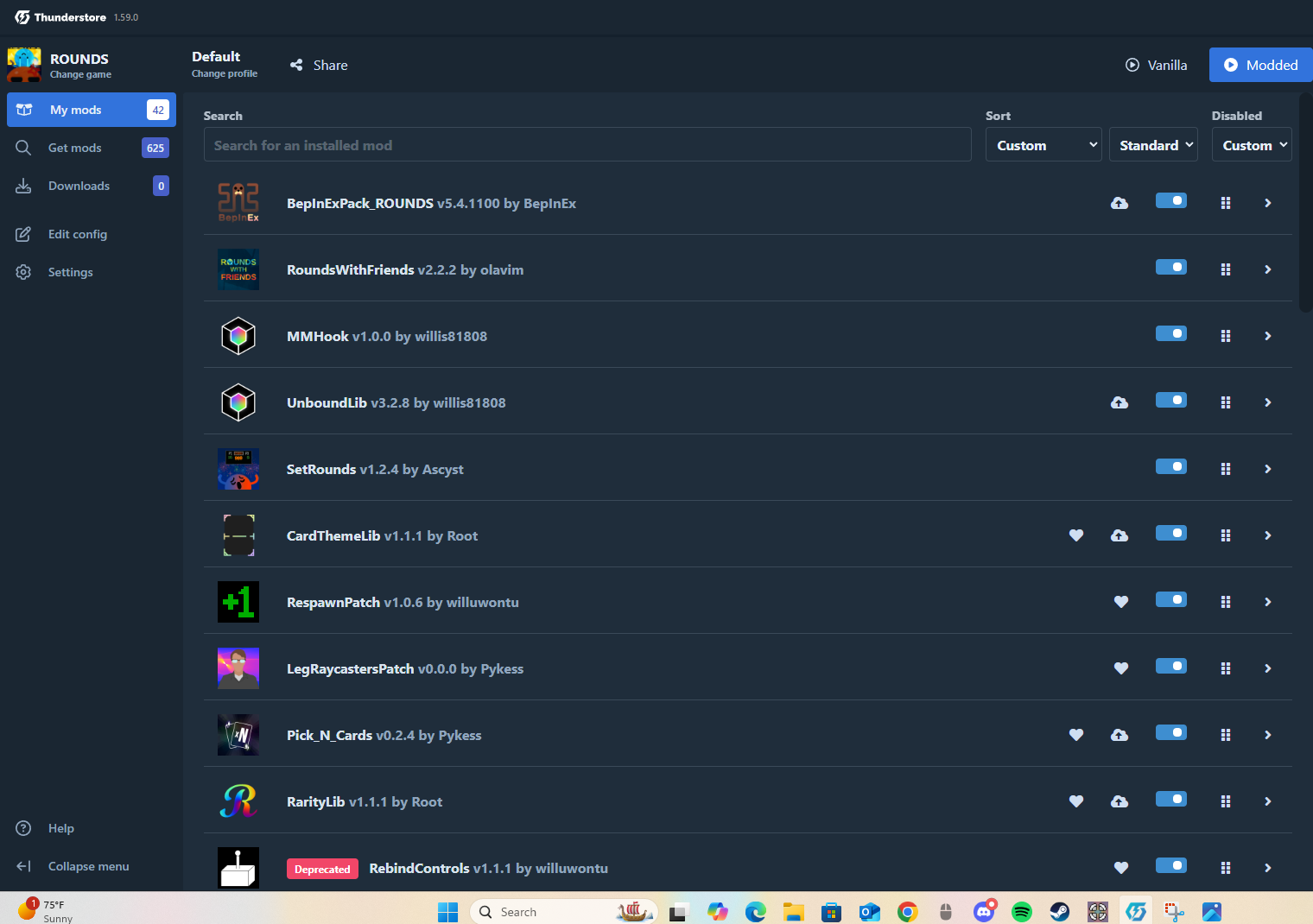Click the Deprecated badge on RebindControls
Screen dimensions: 1313x924
[322, 869]
